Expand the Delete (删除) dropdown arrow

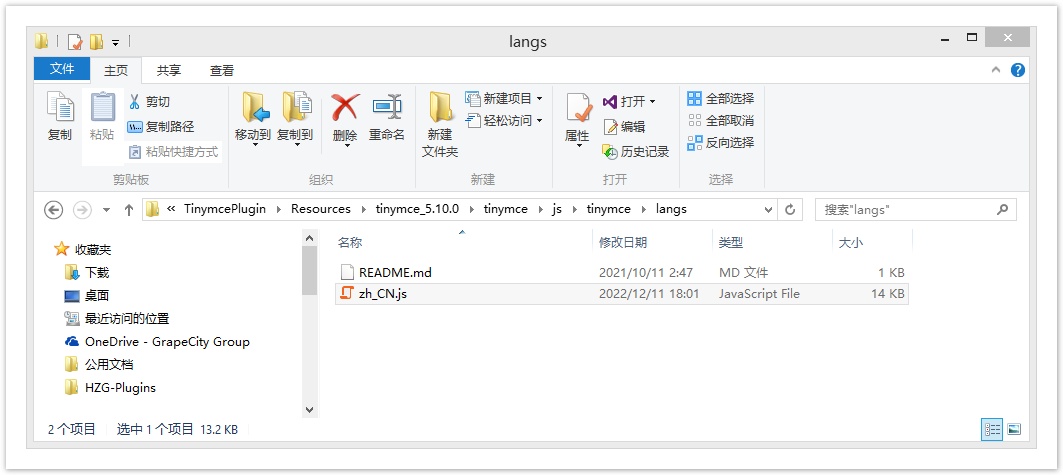pyautogui.click(x=346, y=145)
